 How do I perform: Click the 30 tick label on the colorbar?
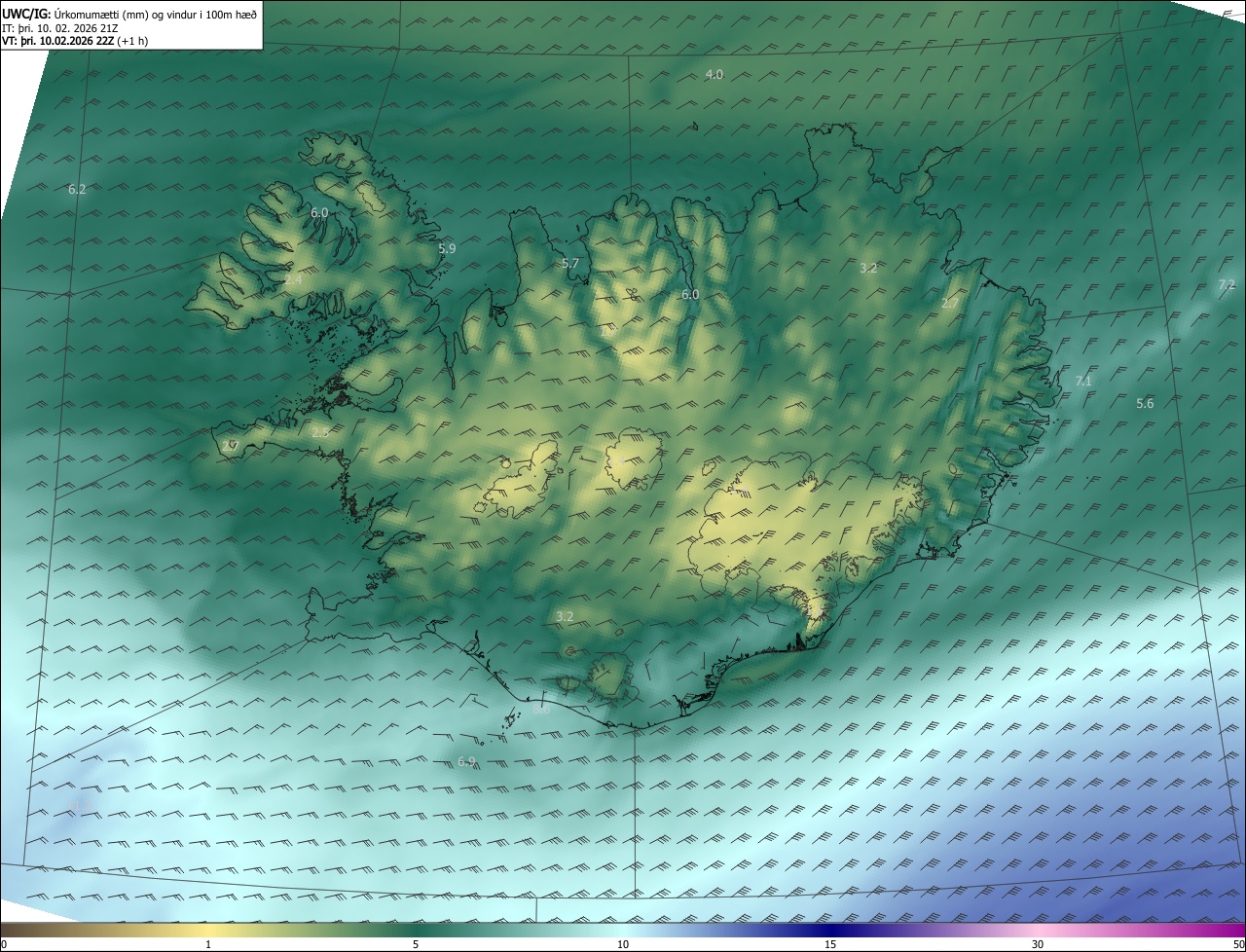[x=1038, y=944]
